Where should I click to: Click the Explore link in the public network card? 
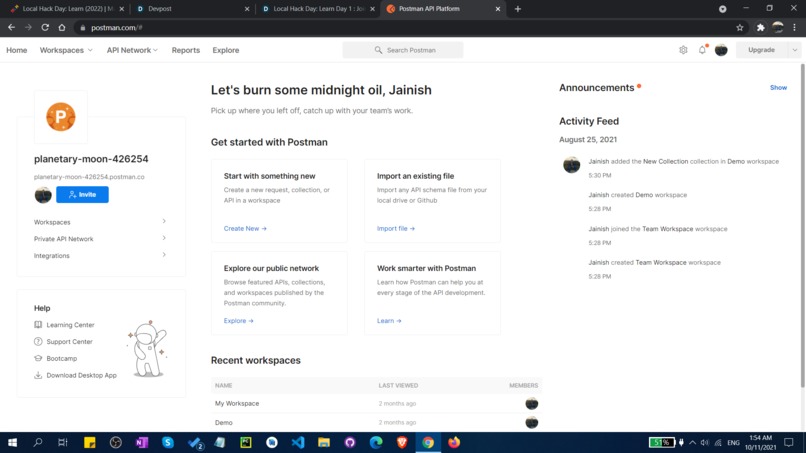239,320
